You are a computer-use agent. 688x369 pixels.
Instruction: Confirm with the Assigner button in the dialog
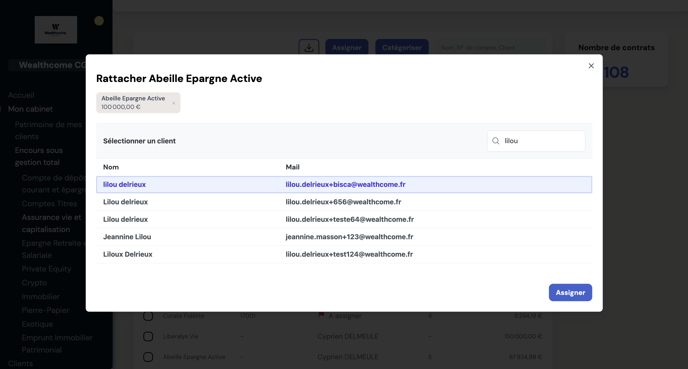pyautogui.click(x=570, y=293)
